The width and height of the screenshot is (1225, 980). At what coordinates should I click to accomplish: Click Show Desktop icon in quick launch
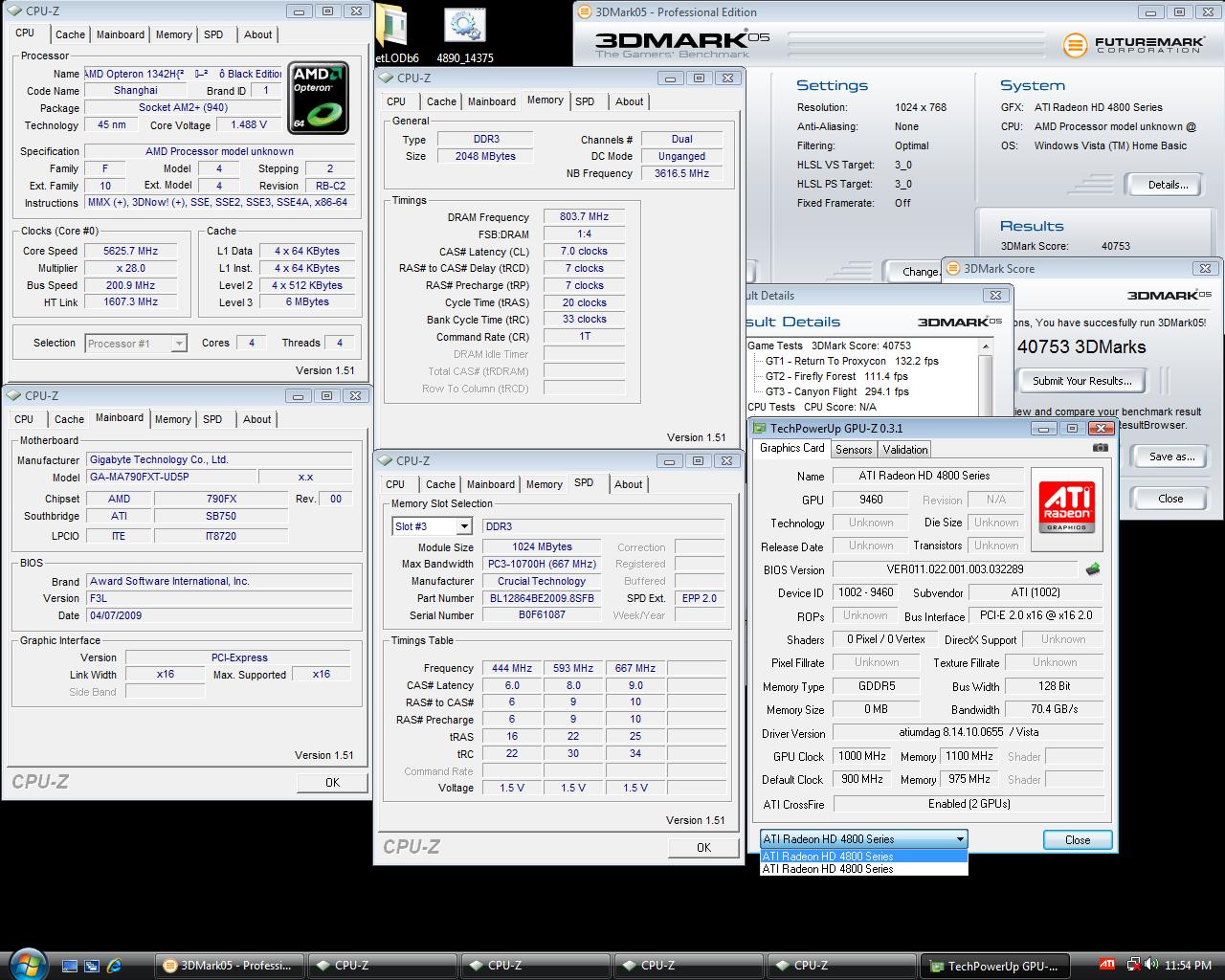[x=70, y=966]
